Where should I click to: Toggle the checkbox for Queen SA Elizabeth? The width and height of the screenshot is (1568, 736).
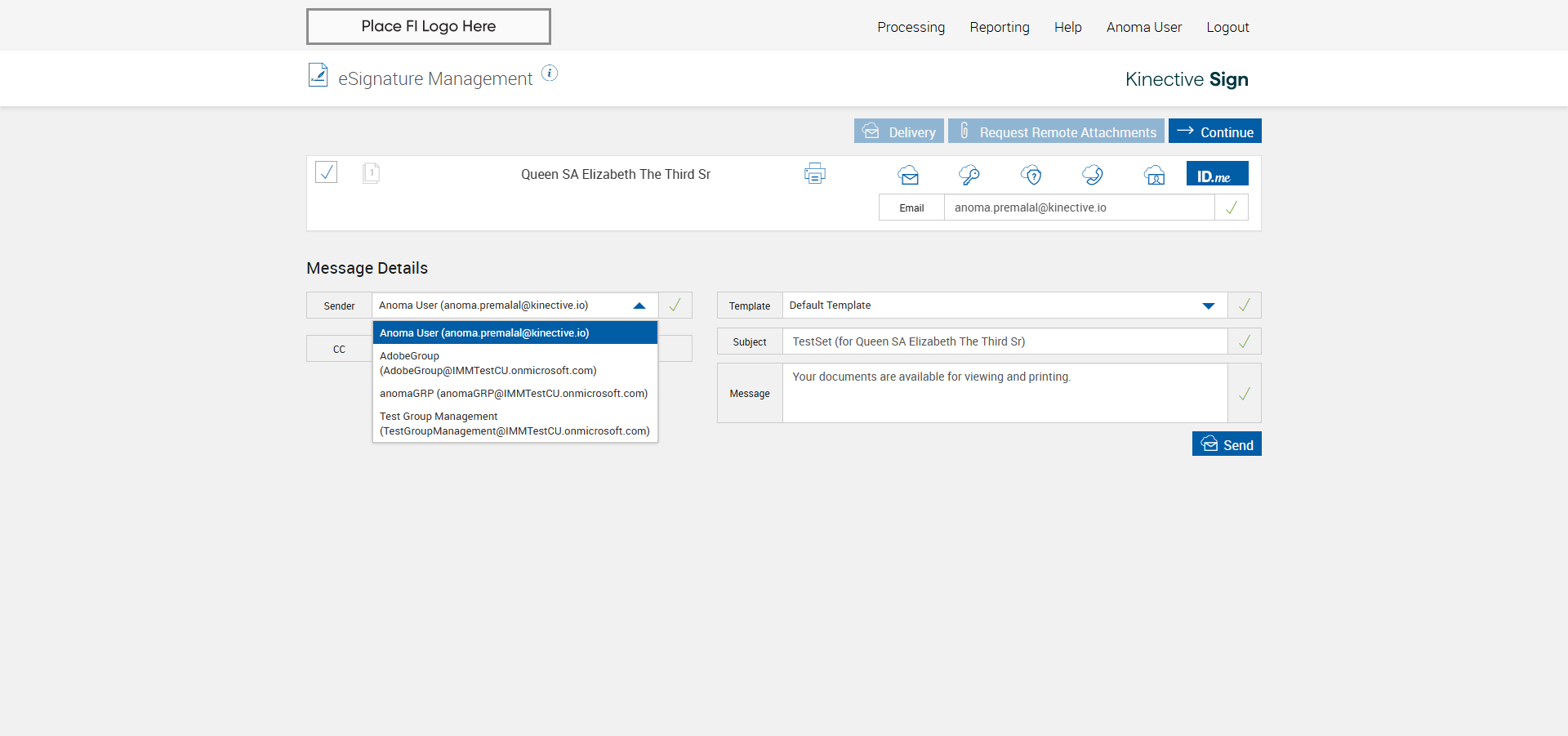point(326,172)
